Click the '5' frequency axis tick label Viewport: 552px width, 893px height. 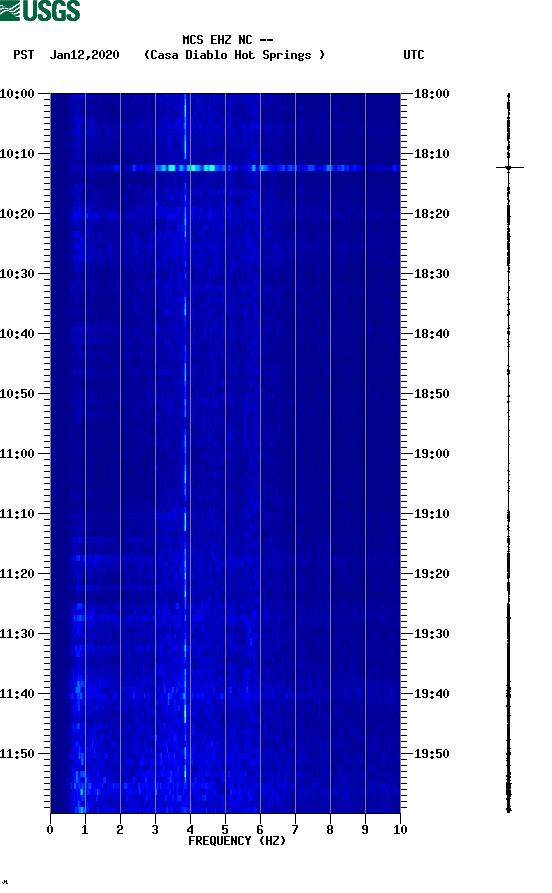point(225,830)
